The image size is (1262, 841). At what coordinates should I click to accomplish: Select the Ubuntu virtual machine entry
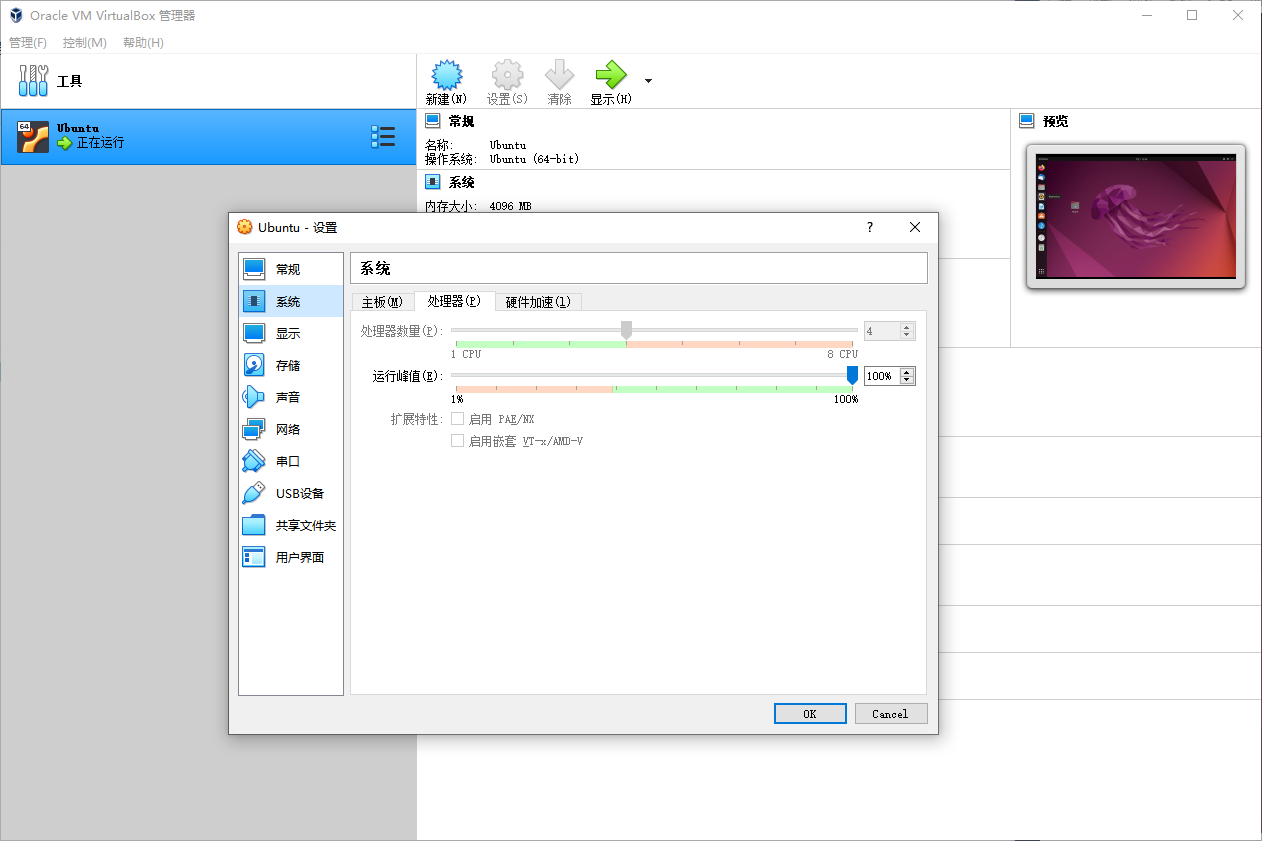click(x=208, y=137)
